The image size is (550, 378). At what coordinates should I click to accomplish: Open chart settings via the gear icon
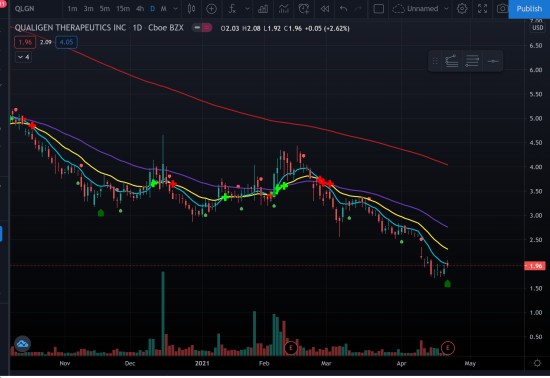tap(462, 9)
